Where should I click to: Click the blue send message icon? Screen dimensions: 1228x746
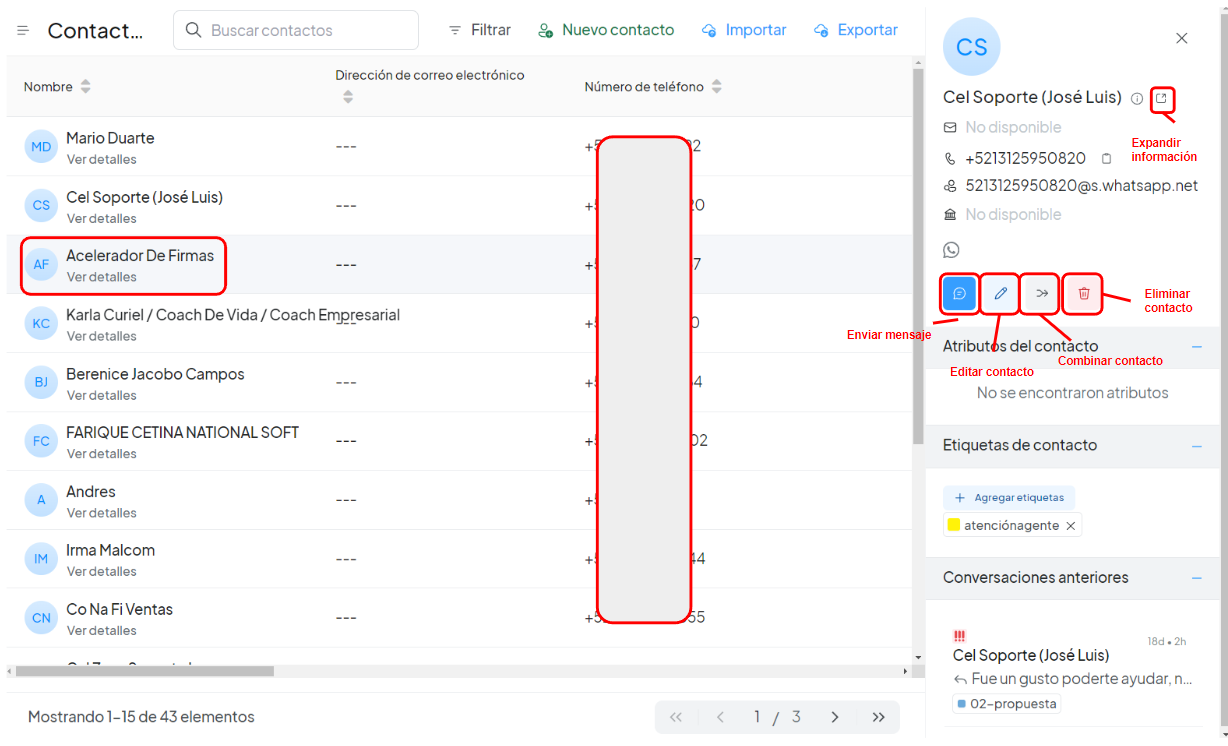click(959, 293)
